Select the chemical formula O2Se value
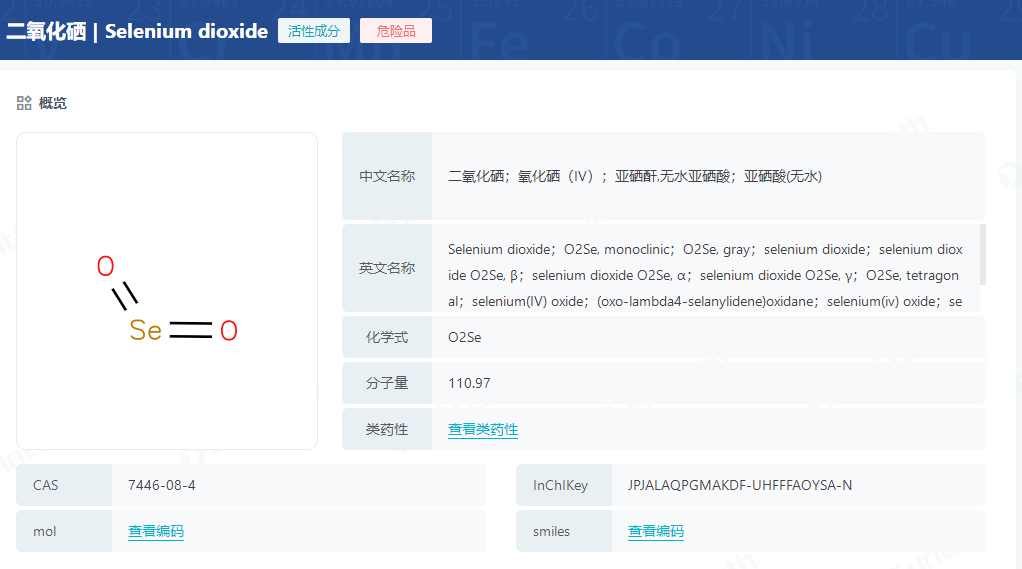Image resolution: width=1022 pixels, height=569 pixels. (x=465, y=337)
